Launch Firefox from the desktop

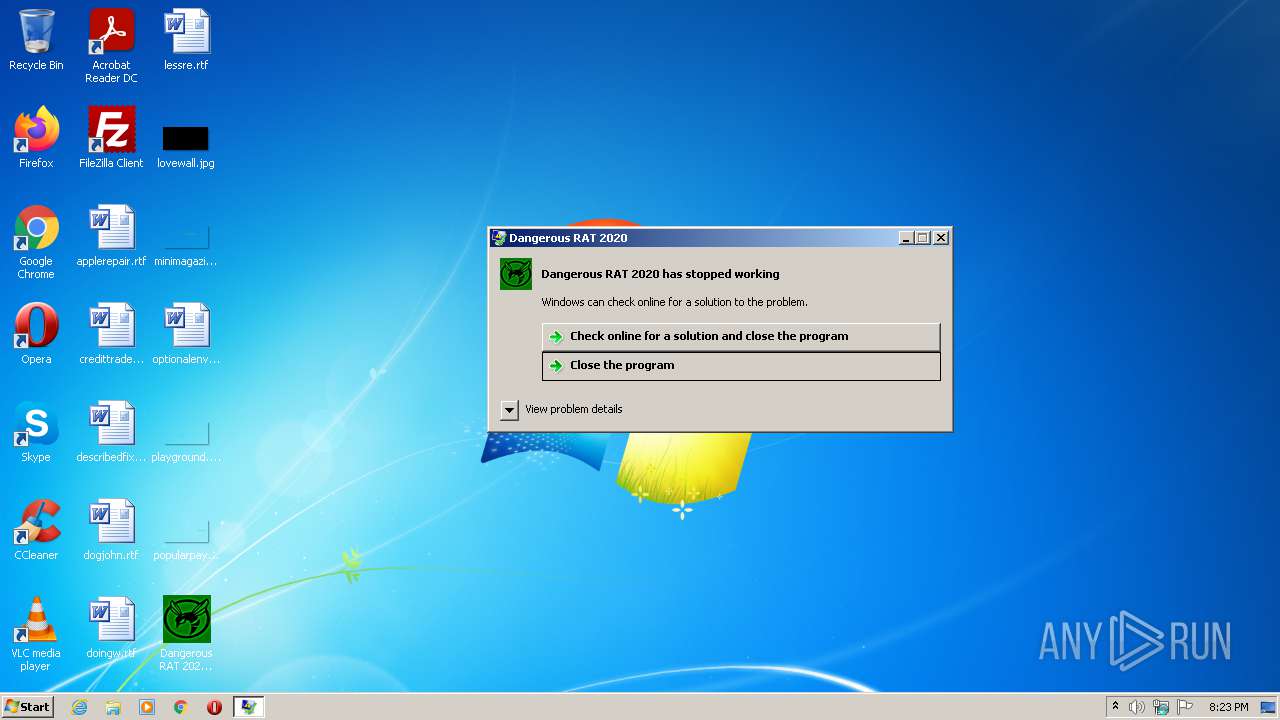(x=36, y=138)
